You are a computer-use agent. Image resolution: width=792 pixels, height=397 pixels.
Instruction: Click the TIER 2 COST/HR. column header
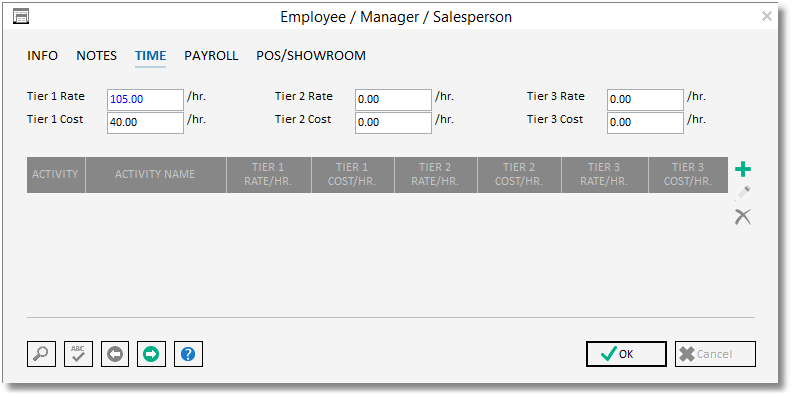pos(519,175)
